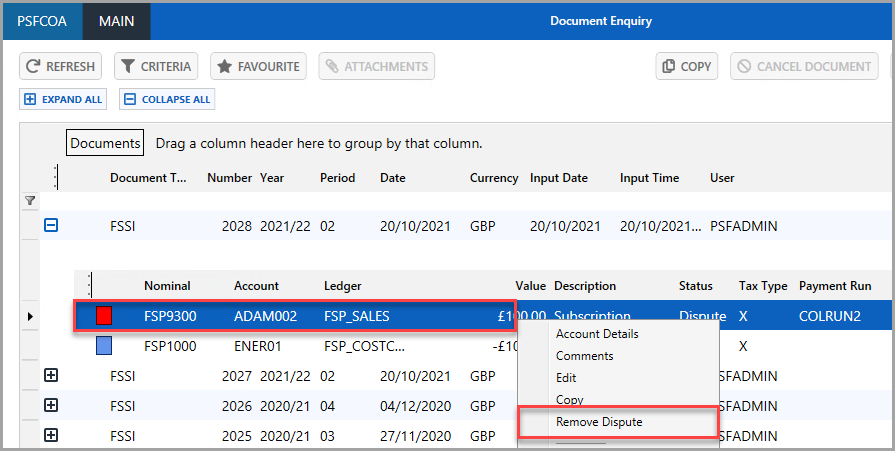The height and width of the screenshot is (451, 895).
Task: Switch to the MAIN tab
Action: pyautogui.click(x=116, y=21)
